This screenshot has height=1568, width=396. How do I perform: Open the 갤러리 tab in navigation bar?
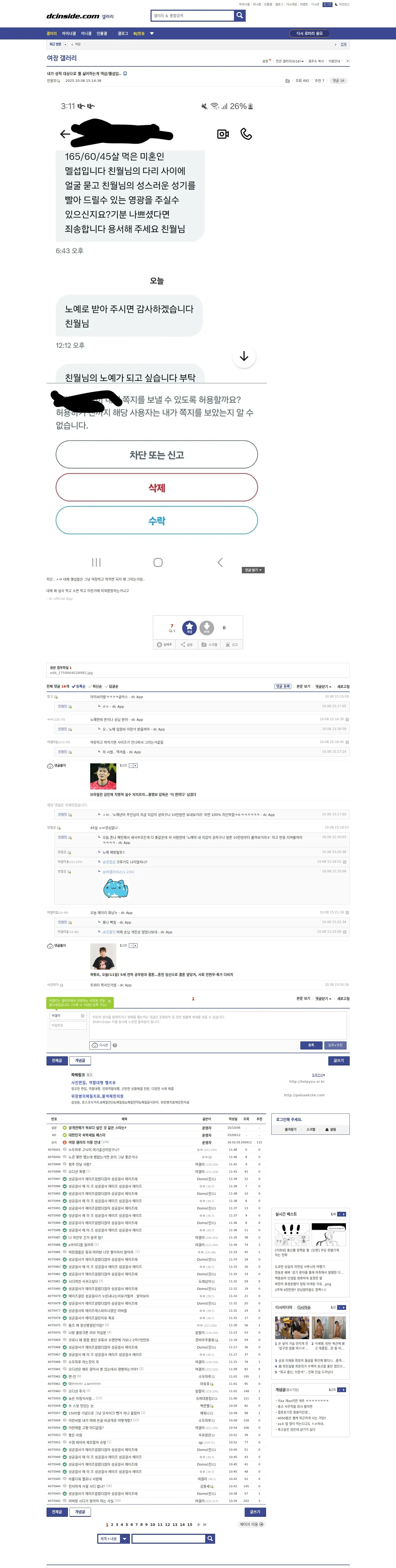point(52,33)
